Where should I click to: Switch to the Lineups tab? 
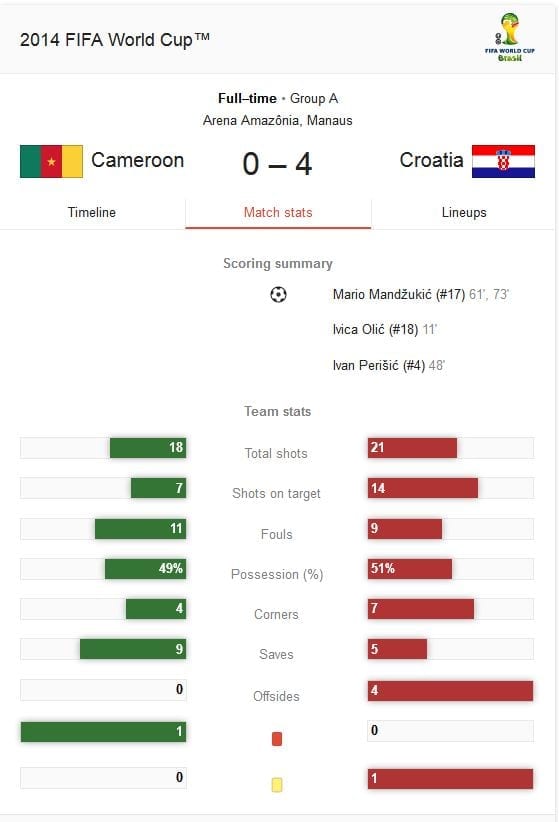[464, 212]
